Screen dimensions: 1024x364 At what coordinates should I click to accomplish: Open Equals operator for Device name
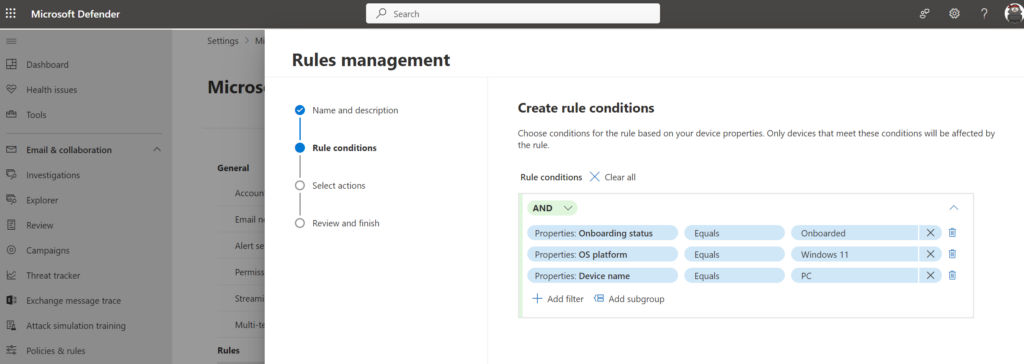734,276
